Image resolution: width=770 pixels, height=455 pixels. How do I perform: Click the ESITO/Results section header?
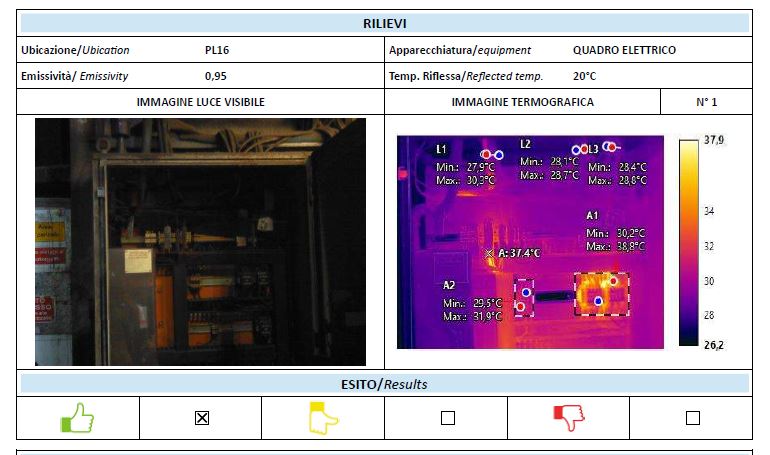(x=384, y=384)
